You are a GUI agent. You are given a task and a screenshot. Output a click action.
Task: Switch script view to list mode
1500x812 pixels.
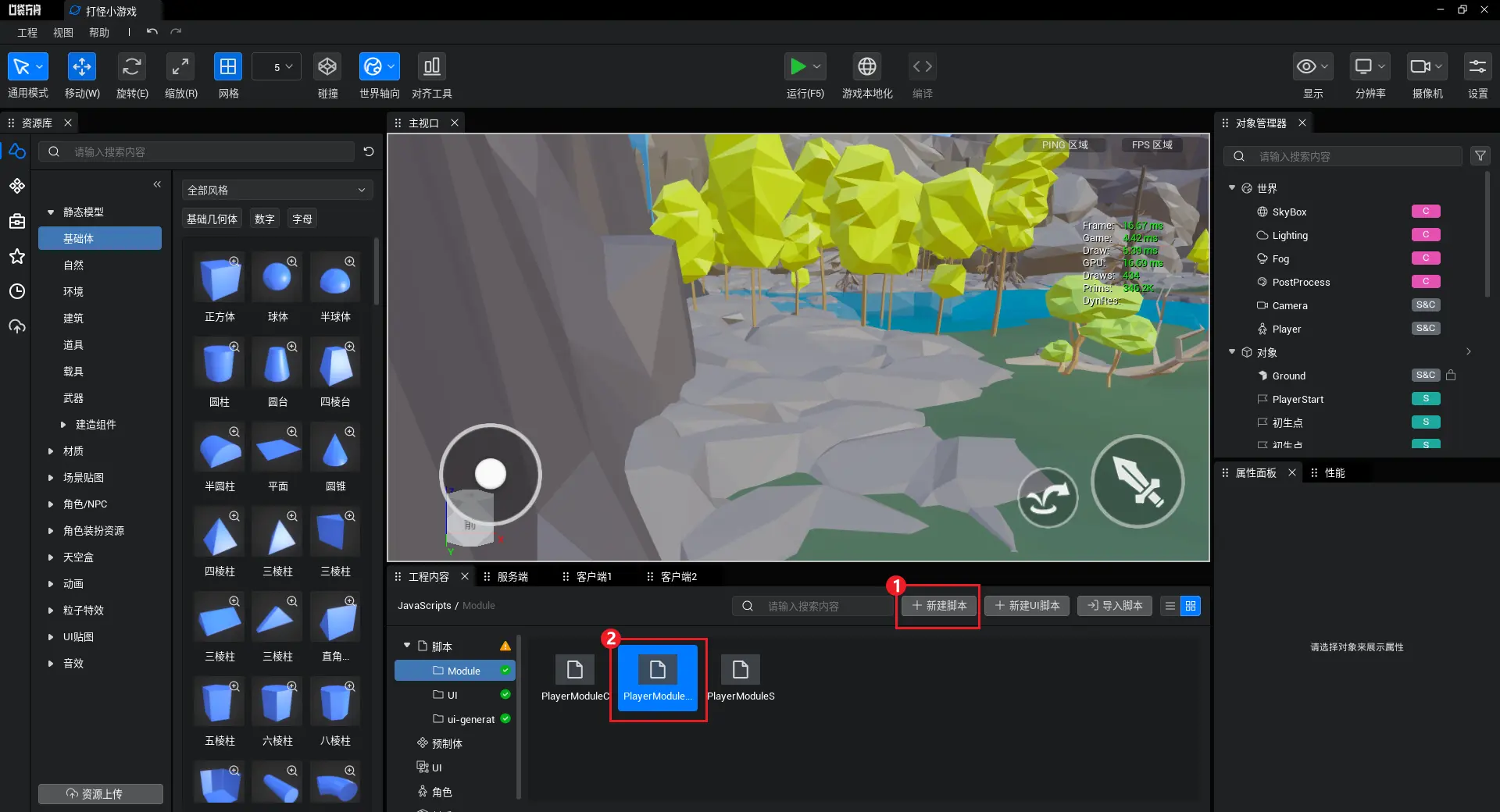tap(1170, 606)
